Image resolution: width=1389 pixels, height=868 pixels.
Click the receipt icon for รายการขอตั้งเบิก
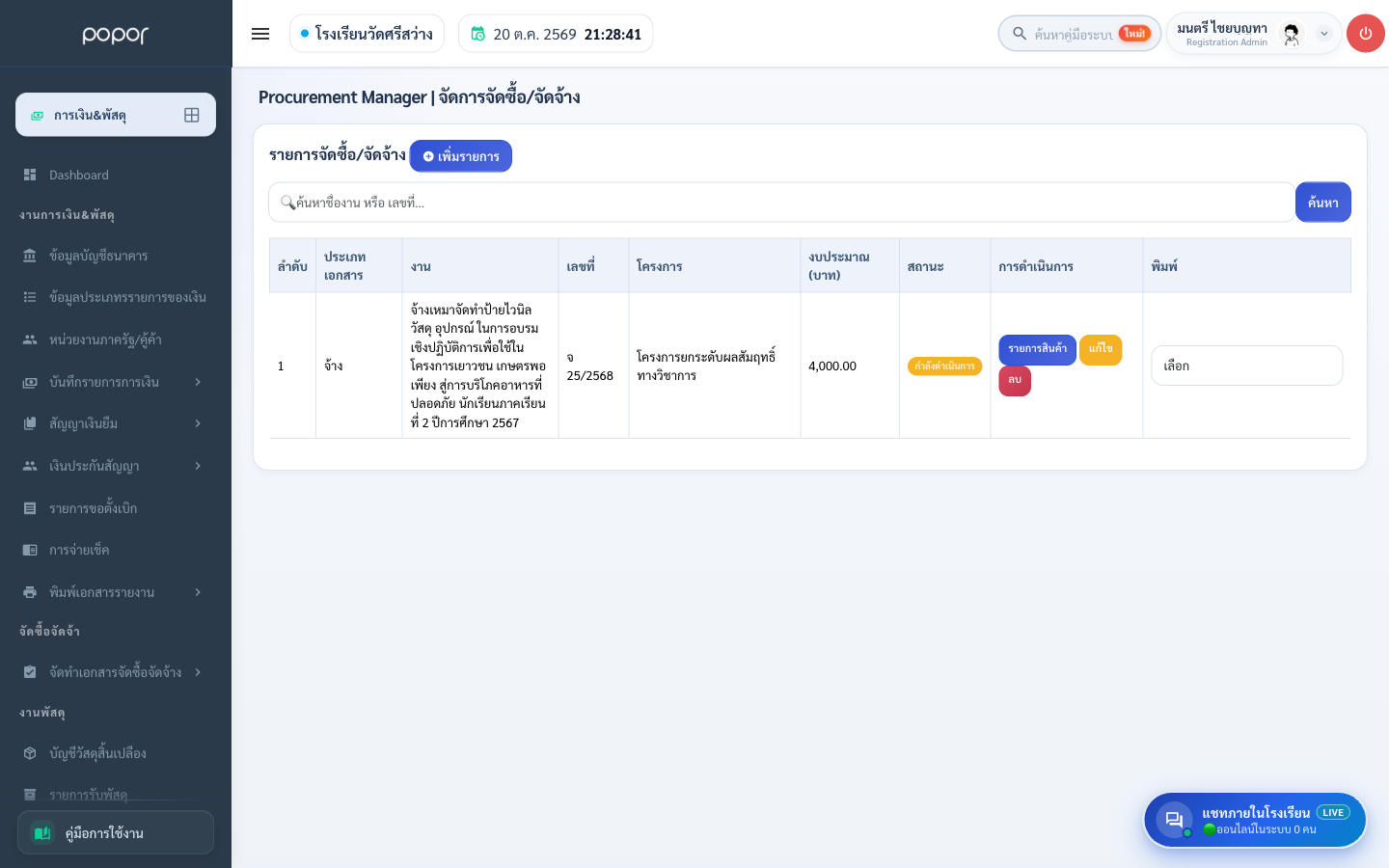[30, 508]
